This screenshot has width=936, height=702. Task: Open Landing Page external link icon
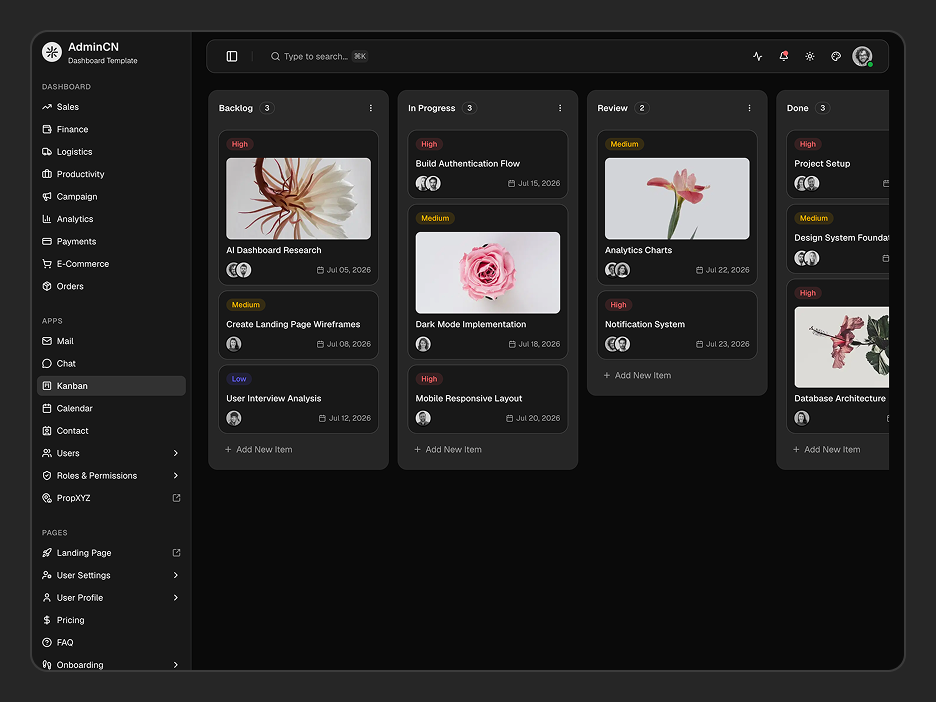(x=176, y=553)
